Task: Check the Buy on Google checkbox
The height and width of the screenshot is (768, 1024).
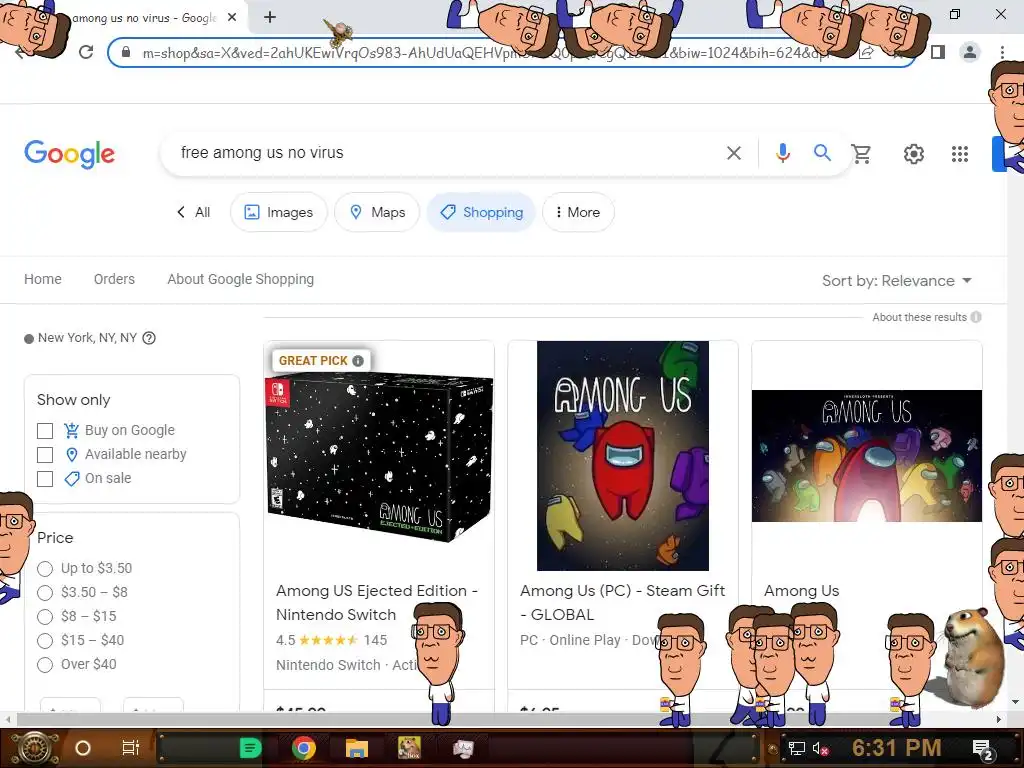Action: tap(45, 431)
